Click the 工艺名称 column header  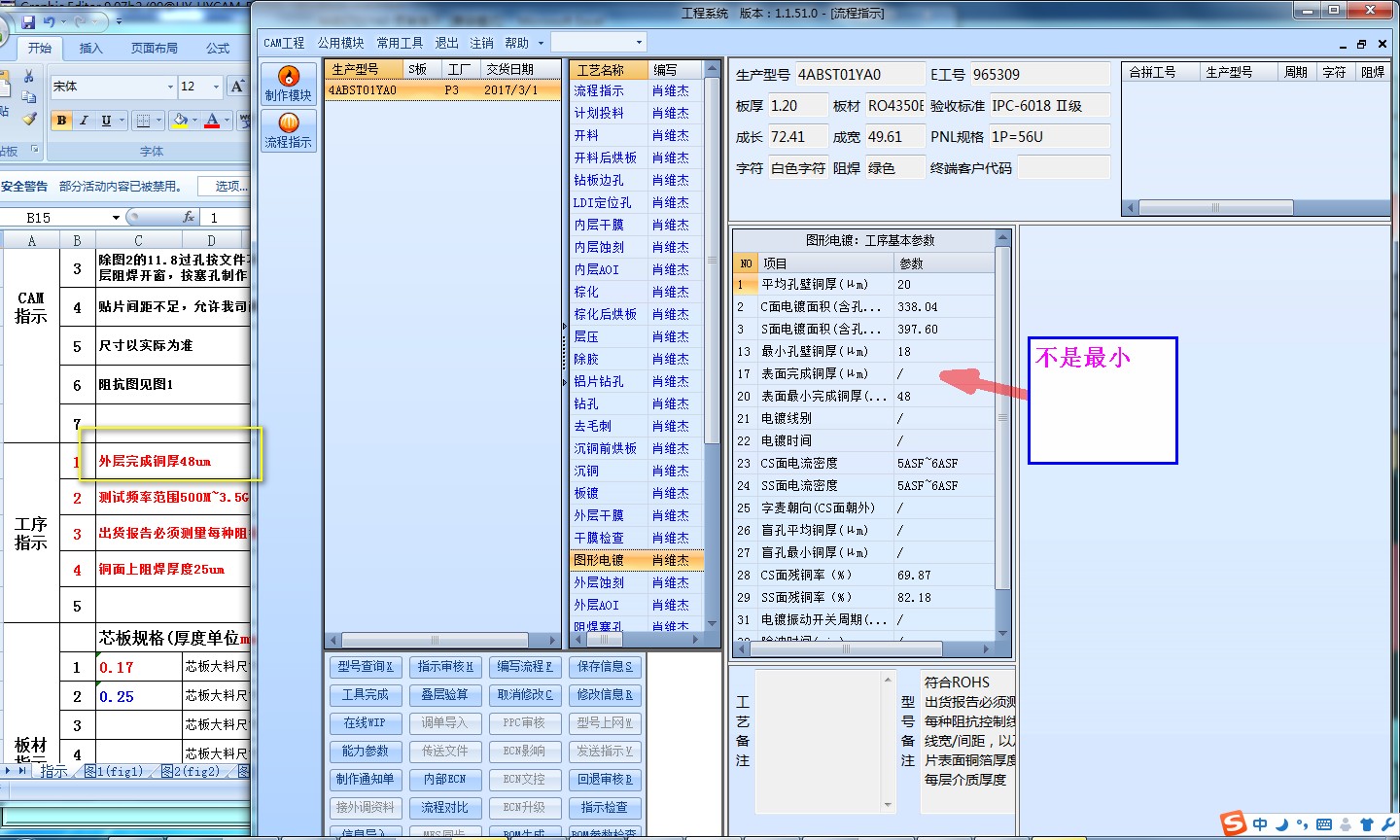click(x=610, y=70)
